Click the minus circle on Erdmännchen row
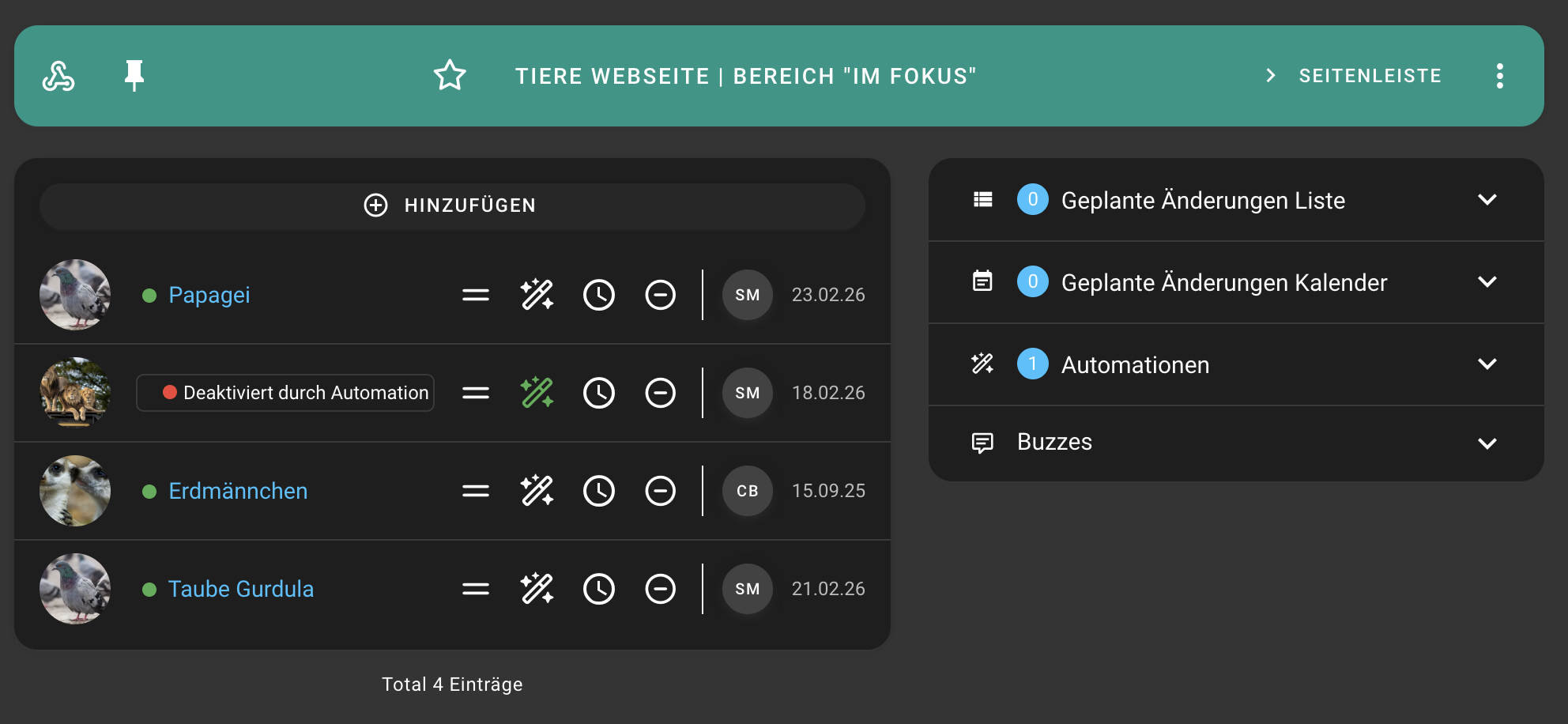The height and width of the screenshot is (724, 1568). [x=660, y=491]
